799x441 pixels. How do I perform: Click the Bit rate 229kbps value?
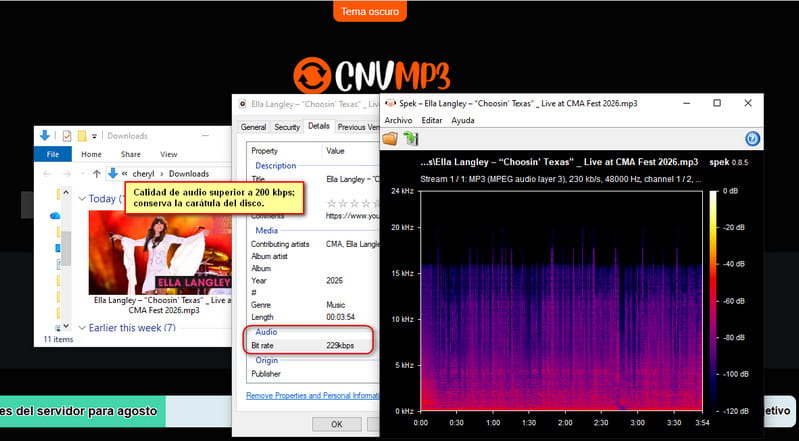pyautogui.click(x=340, y=346)
